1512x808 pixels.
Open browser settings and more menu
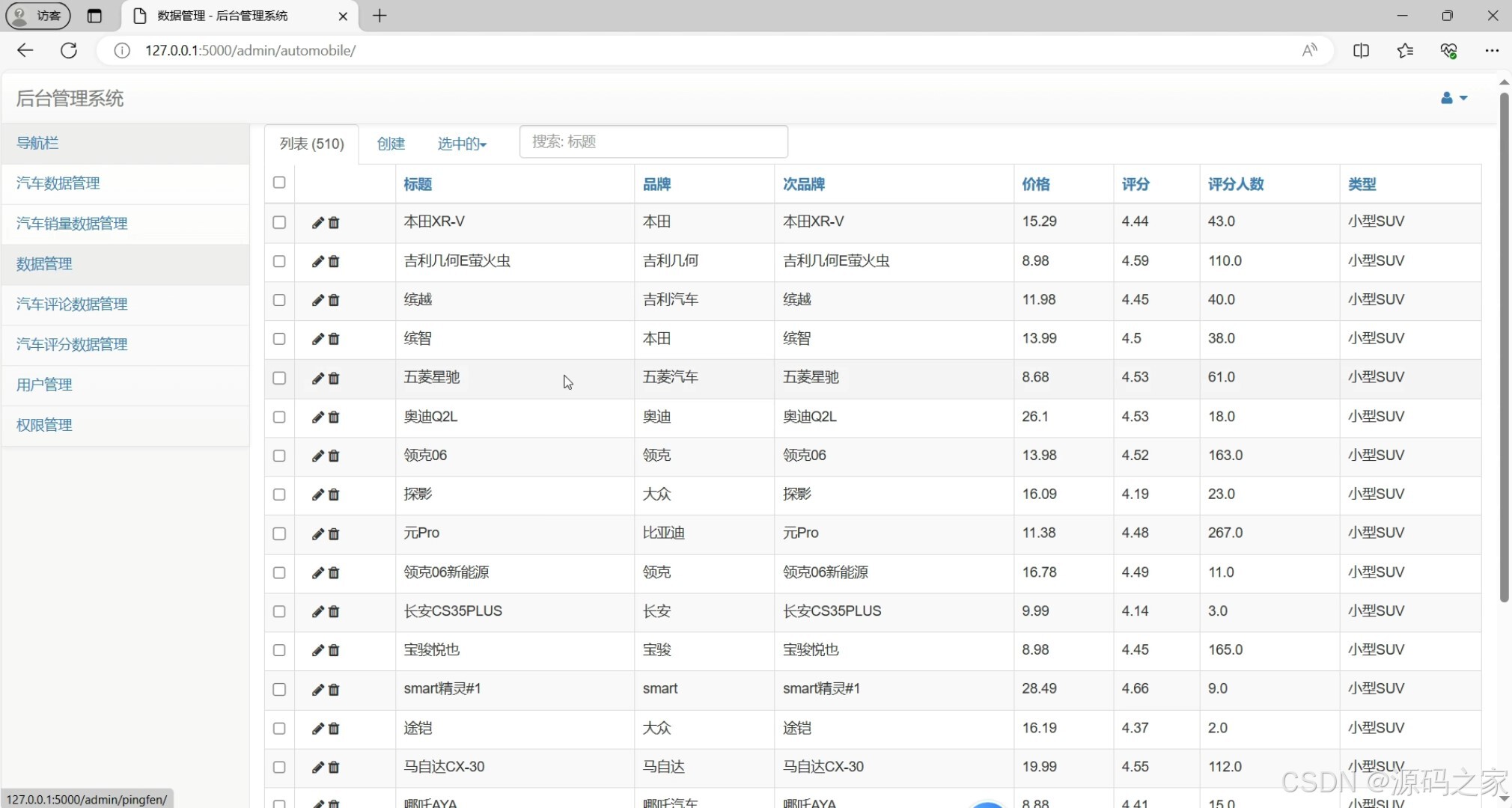[x=1491, y=50]
